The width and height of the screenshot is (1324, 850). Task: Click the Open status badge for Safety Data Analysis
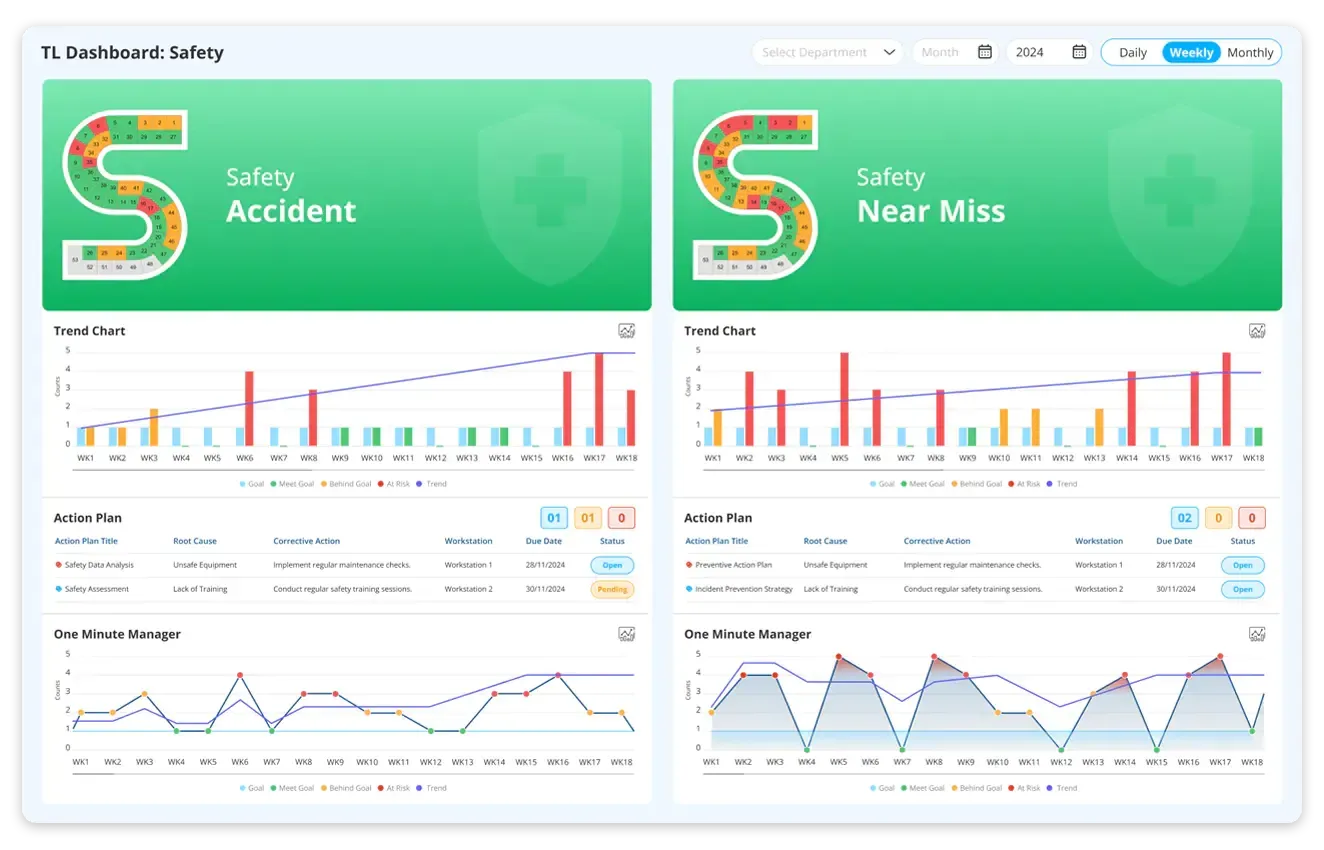point(612,565)
